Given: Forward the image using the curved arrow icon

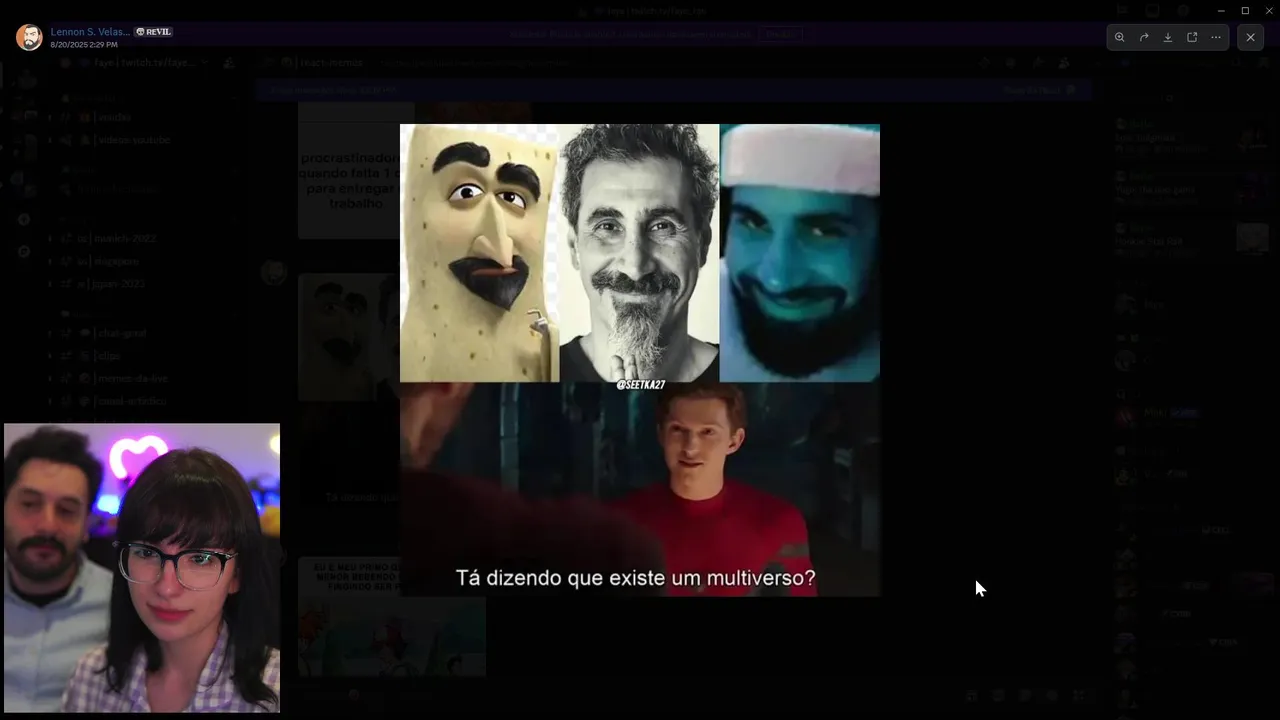Looking at the screenshot, I should click(x=1144, y=38).
